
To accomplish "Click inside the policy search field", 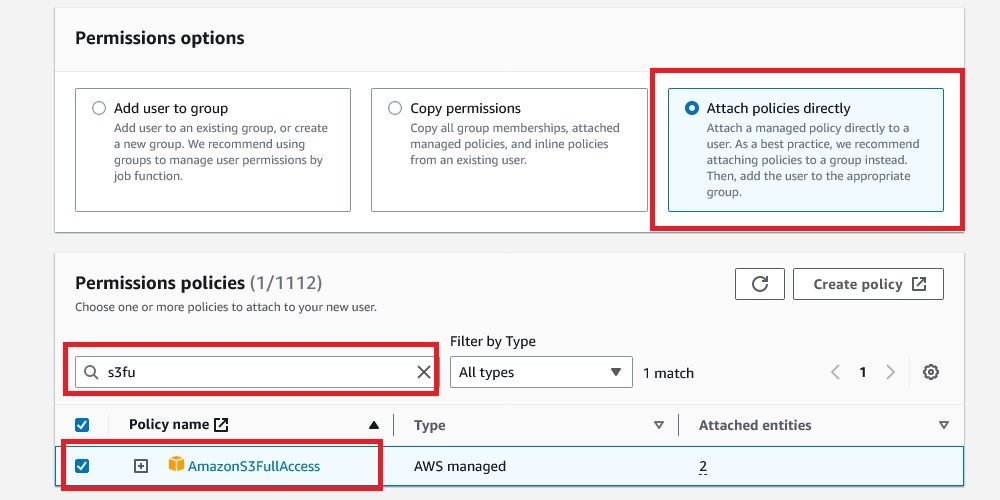I will (x=255, y=372).
